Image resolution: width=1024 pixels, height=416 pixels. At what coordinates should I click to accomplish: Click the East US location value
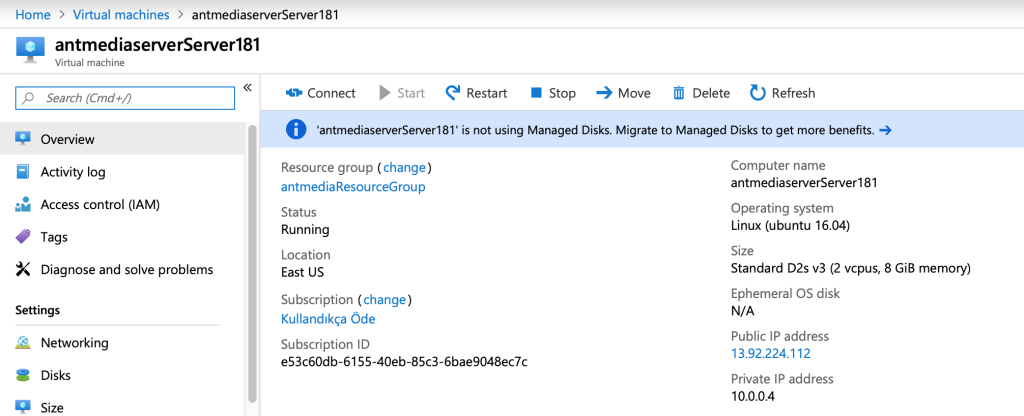coord(302,272)
